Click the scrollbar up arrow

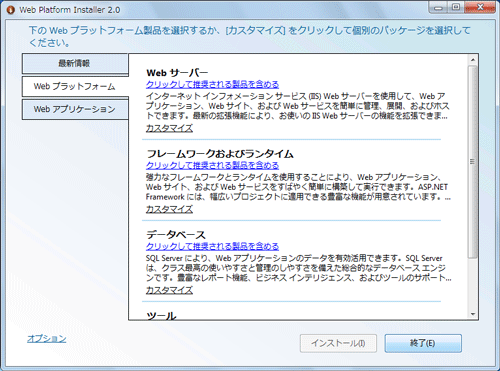(473, 60)
